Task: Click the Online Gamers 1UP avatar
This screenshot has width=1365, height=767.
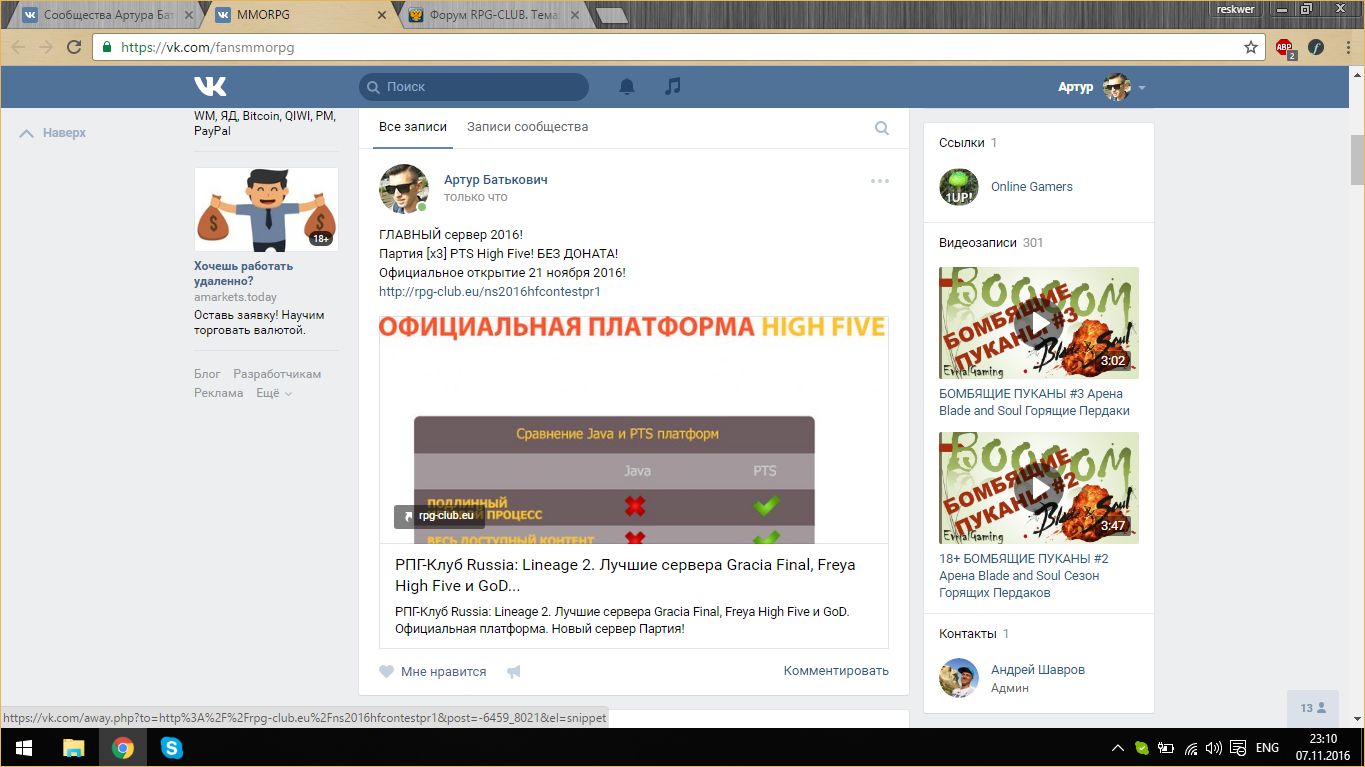Action: tap(958, 187)
